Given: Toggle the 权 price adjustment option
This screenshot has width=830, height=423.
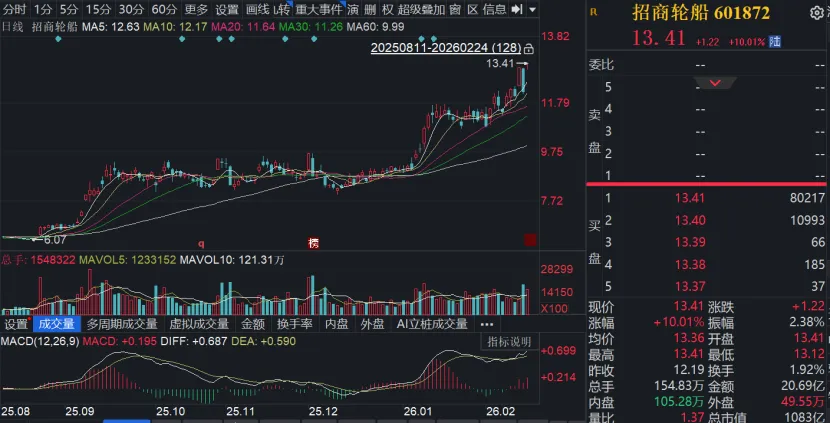Looking at the screenshot, I should tap(387, 9).
